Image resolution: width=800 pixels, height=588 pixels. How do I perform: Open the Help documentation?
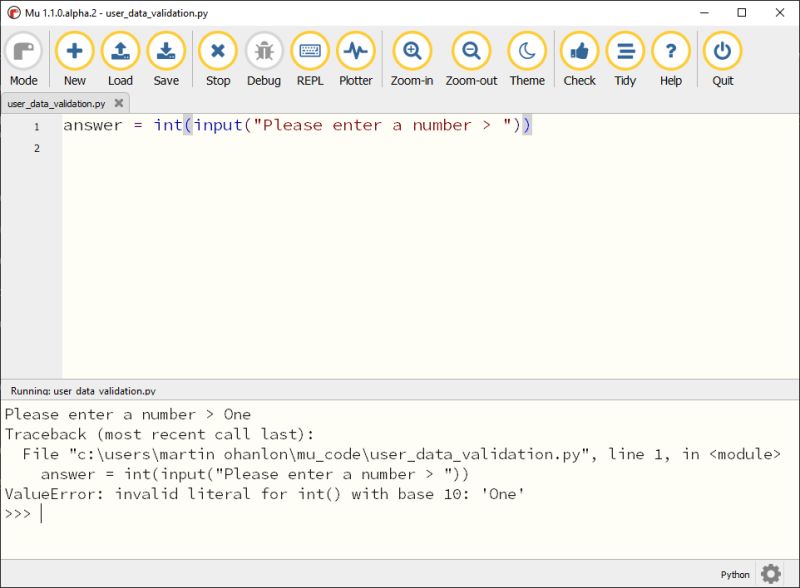[x=671, y=55]
